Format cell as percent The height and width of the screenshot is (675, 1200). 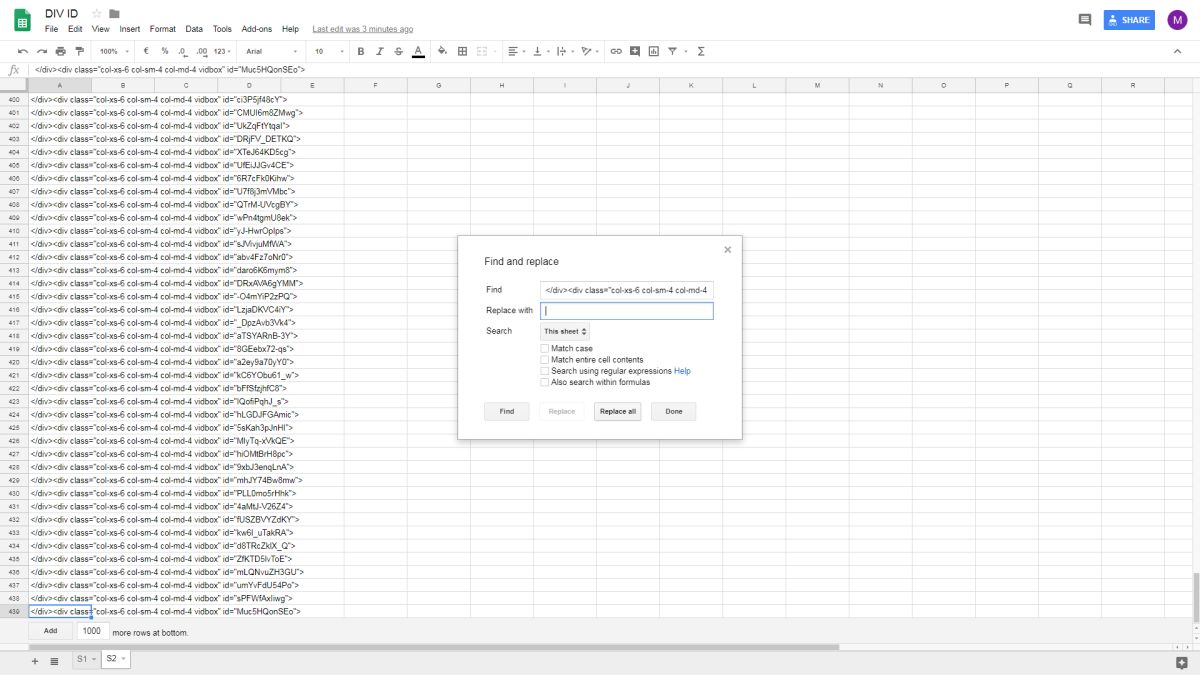click(164, 51)
